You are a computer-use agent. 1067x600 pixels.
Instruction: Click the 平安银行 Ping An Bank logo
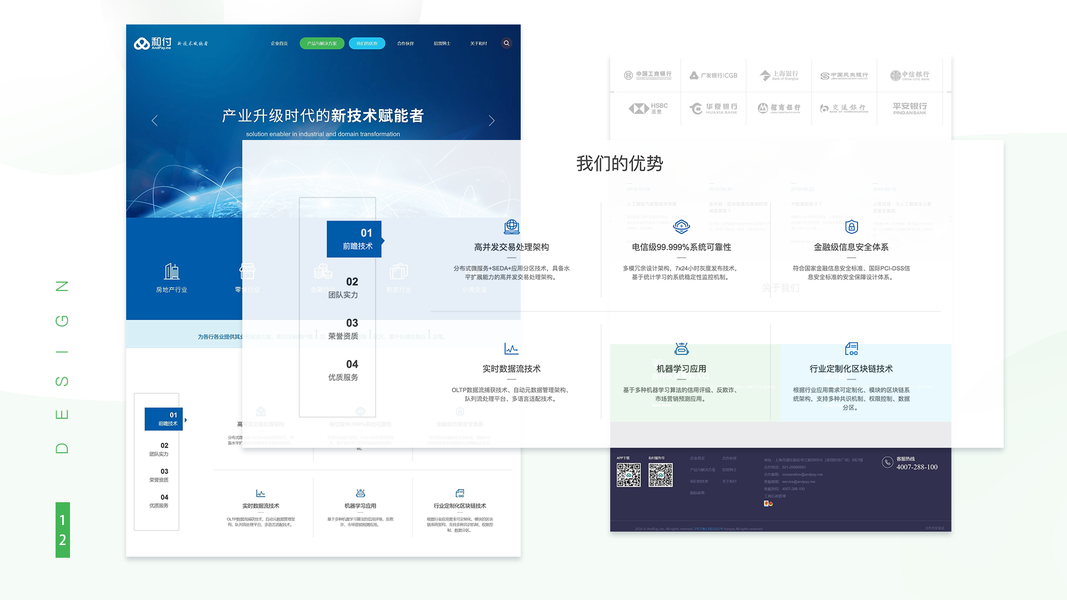[x=910, y=108]
